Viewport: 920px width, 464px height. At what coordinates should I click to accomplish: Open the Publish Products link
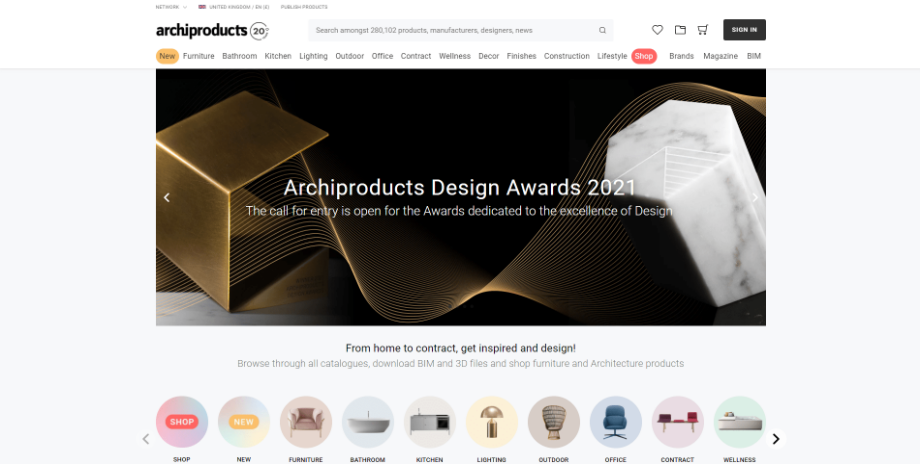[x=304, y=7]
